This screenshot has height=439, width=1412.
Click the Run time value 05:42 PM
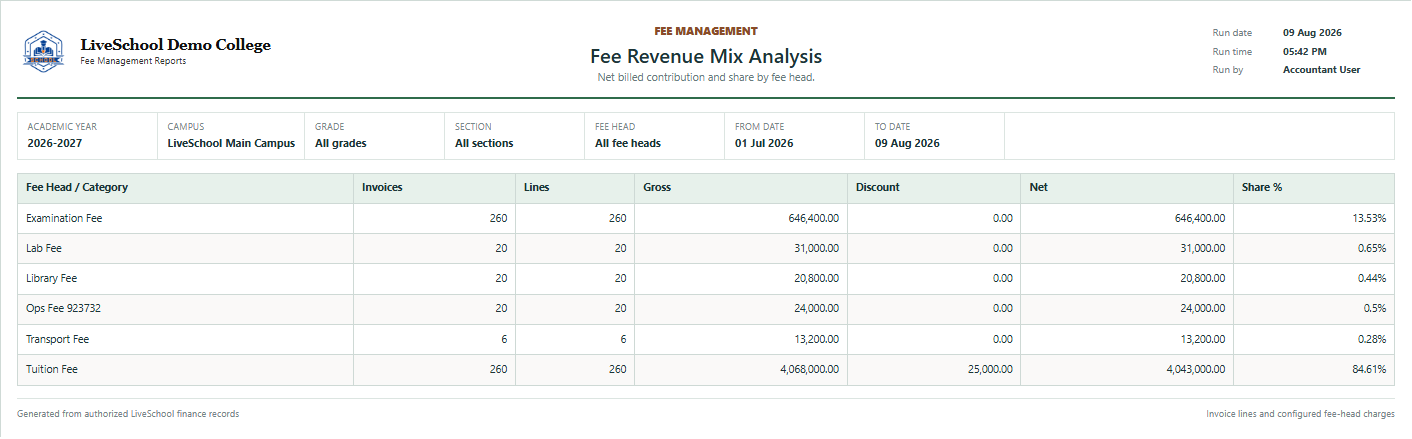(x=1305, y=51)
